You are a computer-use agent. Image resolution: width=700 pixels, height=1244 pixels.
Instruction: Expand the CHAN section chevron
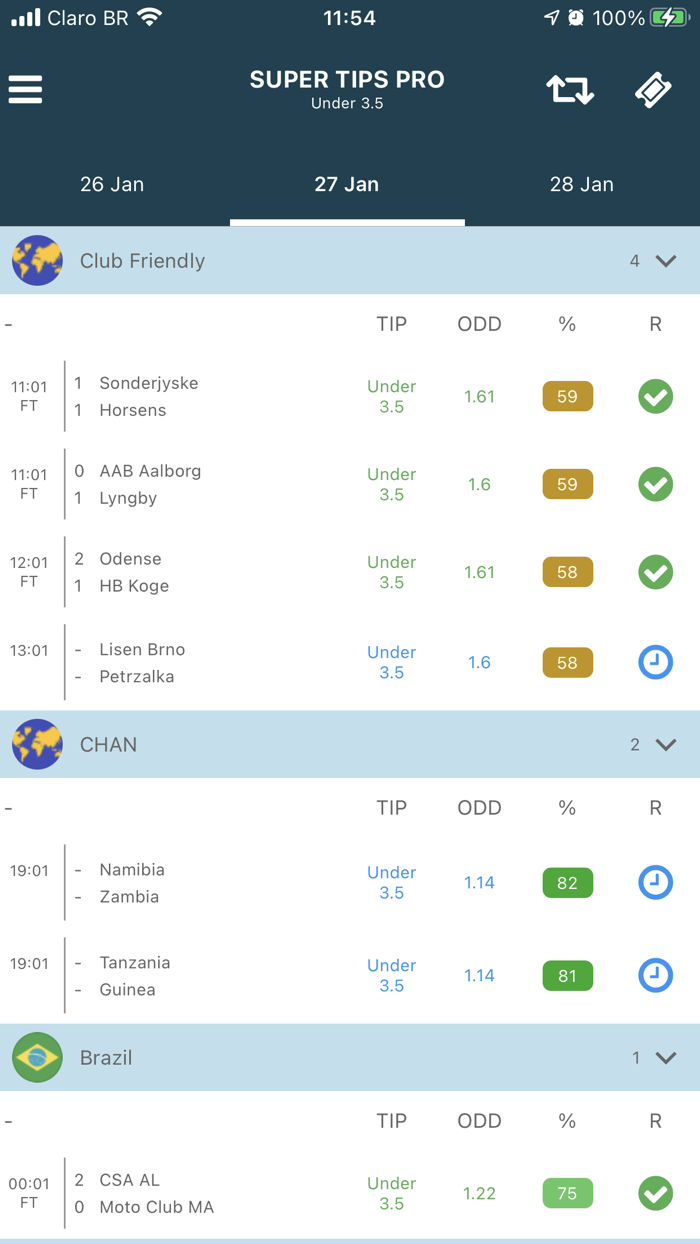(x=663, y=744)
